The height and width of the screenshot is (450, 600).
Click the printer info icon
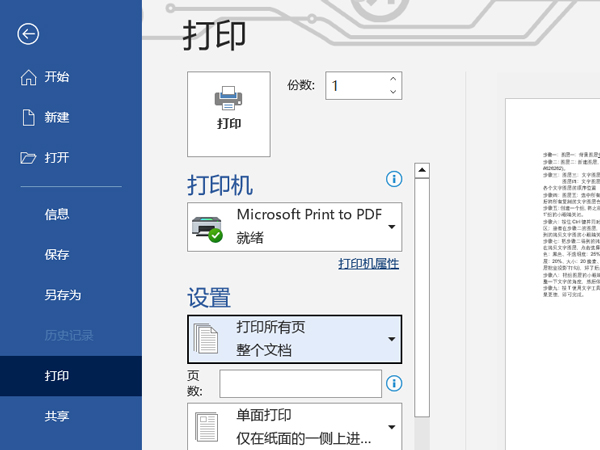click(x=393, y=179)
